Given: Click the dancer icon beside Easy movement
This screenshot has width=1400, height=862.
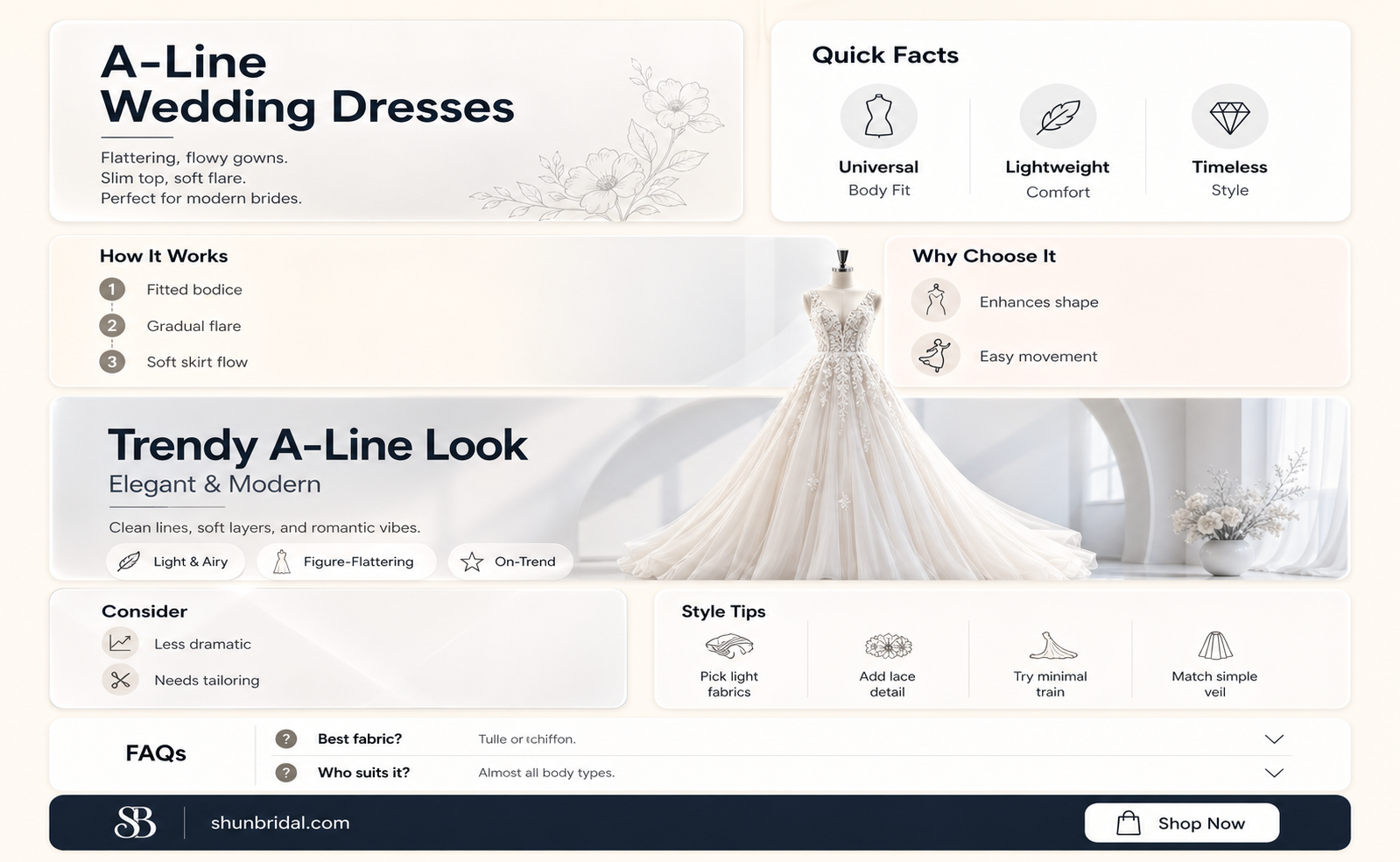Looking at the screenshot, I should 935,356.
